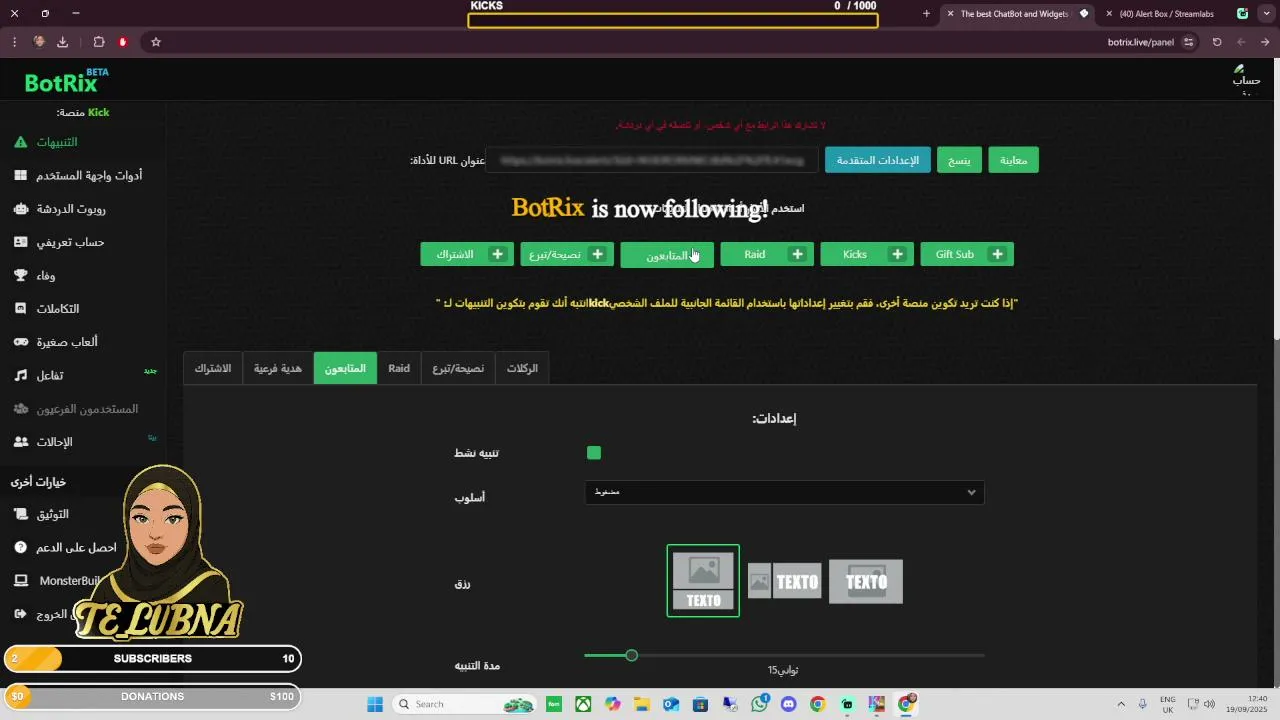Open the MonsterBuild sidebar item
Screen dimensions: 1280x720
pyautogui.click(x=57, y=581)
